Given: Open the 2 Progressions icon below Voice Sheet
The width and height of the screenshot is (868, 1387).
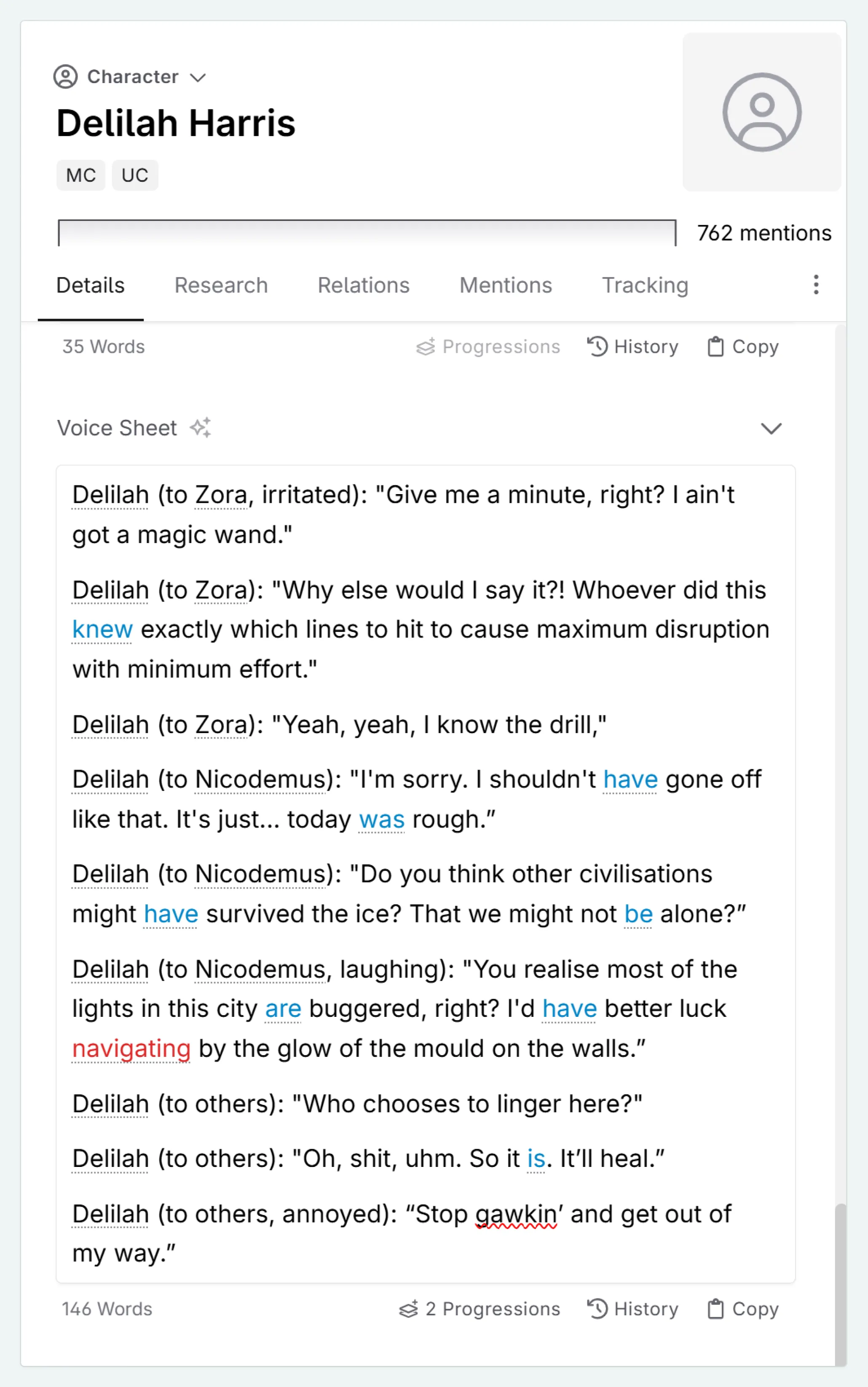Looking at the screenshot, I should point(409,1309).
